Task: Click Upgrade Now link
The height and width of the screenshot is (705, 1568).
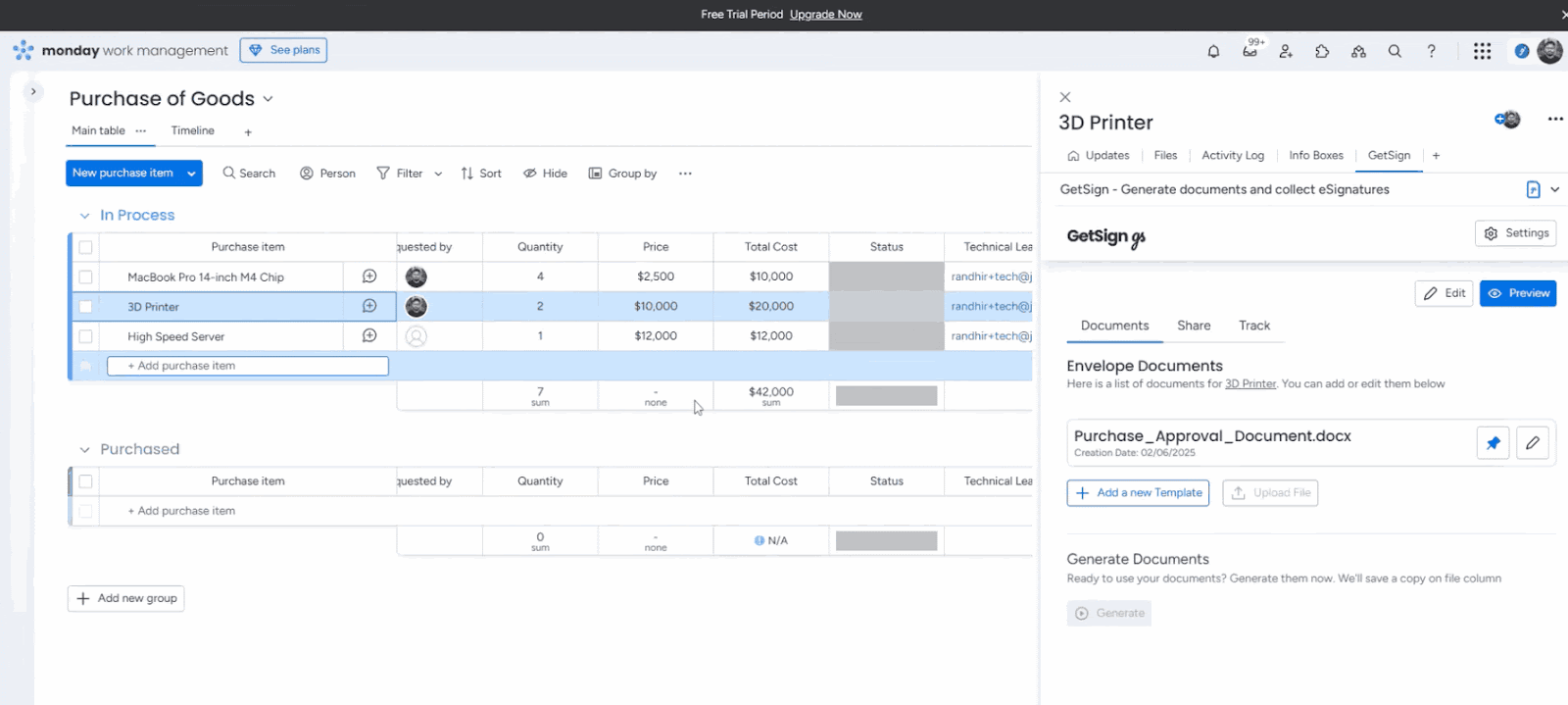Action: click(x=826, y=15)
